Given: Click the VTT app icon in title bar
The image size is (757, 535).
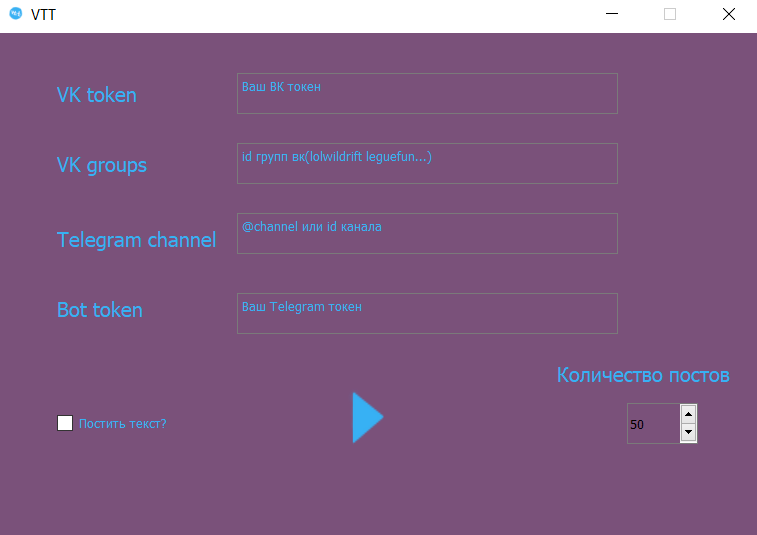Looking at the screenshot, I should pyautogui.click(x=15, y=14).
